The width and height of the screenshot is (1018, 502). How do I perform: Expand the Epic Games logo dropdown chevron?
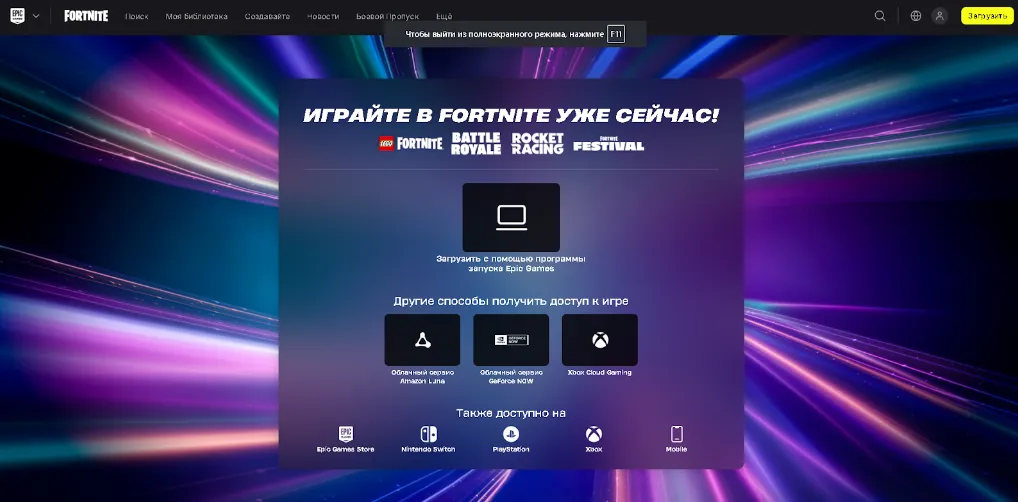(x=36, y=16)
